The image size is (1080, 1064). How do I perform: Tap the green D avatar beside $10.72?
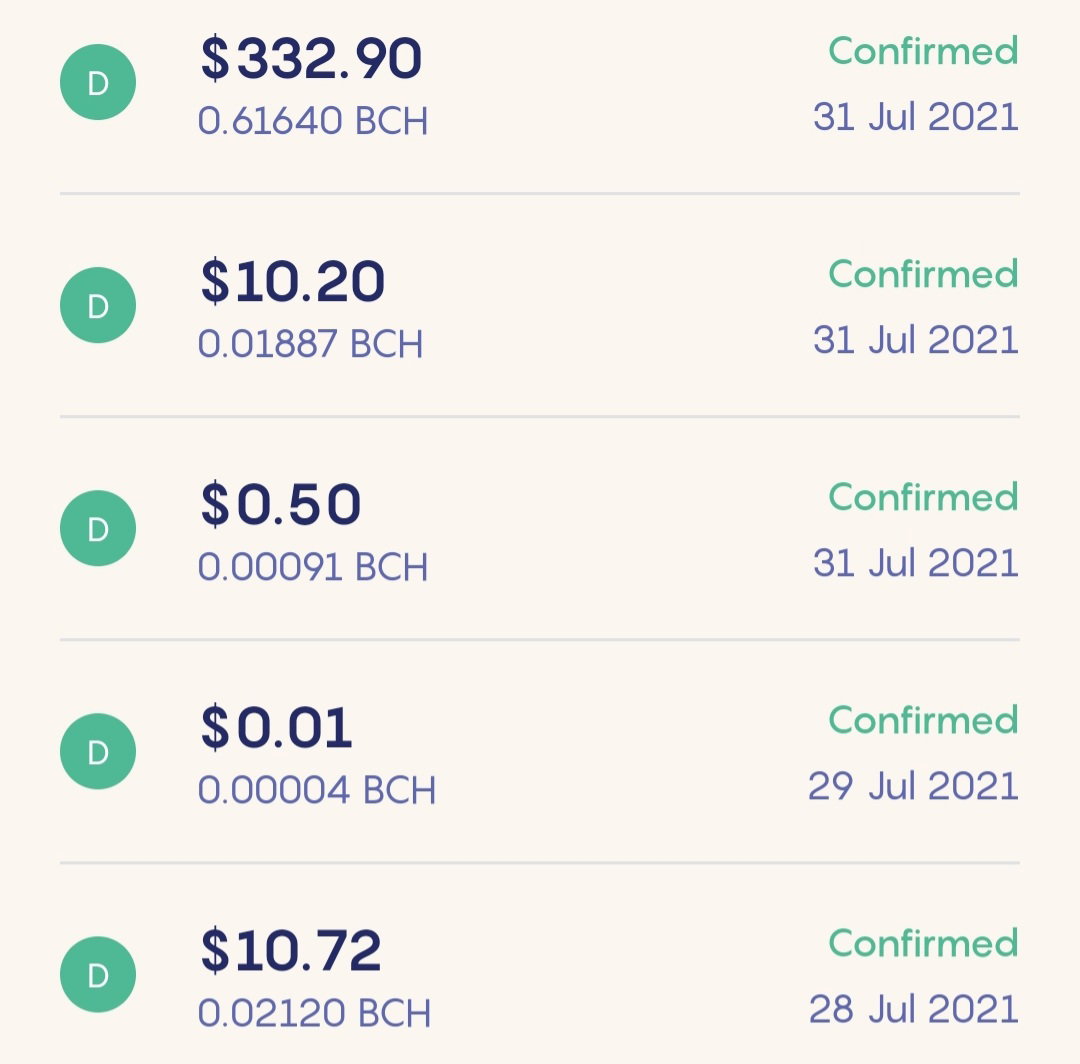(98, 974)
